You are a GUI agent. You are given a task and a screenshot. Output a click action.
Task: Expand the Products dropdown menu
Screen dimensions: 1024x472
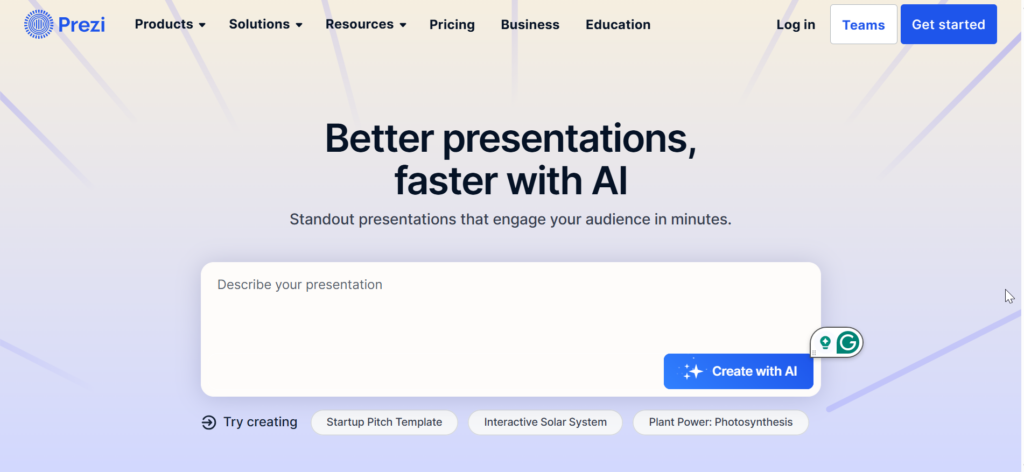pyautogui.click(x=170, y=24)
